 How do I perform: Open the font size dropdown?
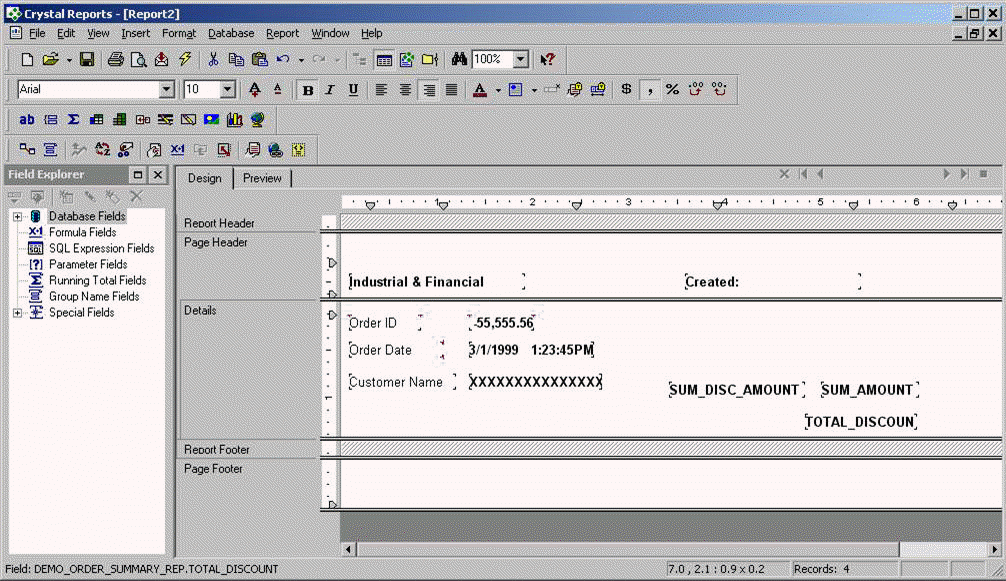pos(227,90)
